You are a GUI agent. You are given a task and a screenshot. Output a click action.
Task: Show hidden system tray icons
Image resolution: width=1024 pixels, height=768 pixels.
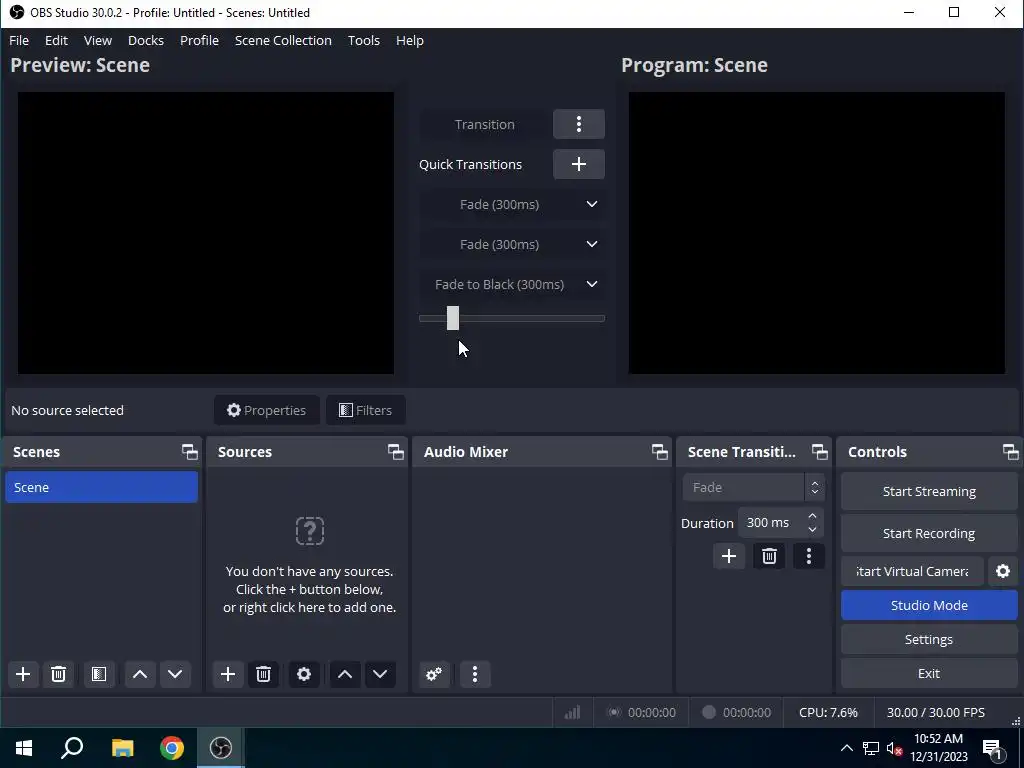tap(846, 748)
